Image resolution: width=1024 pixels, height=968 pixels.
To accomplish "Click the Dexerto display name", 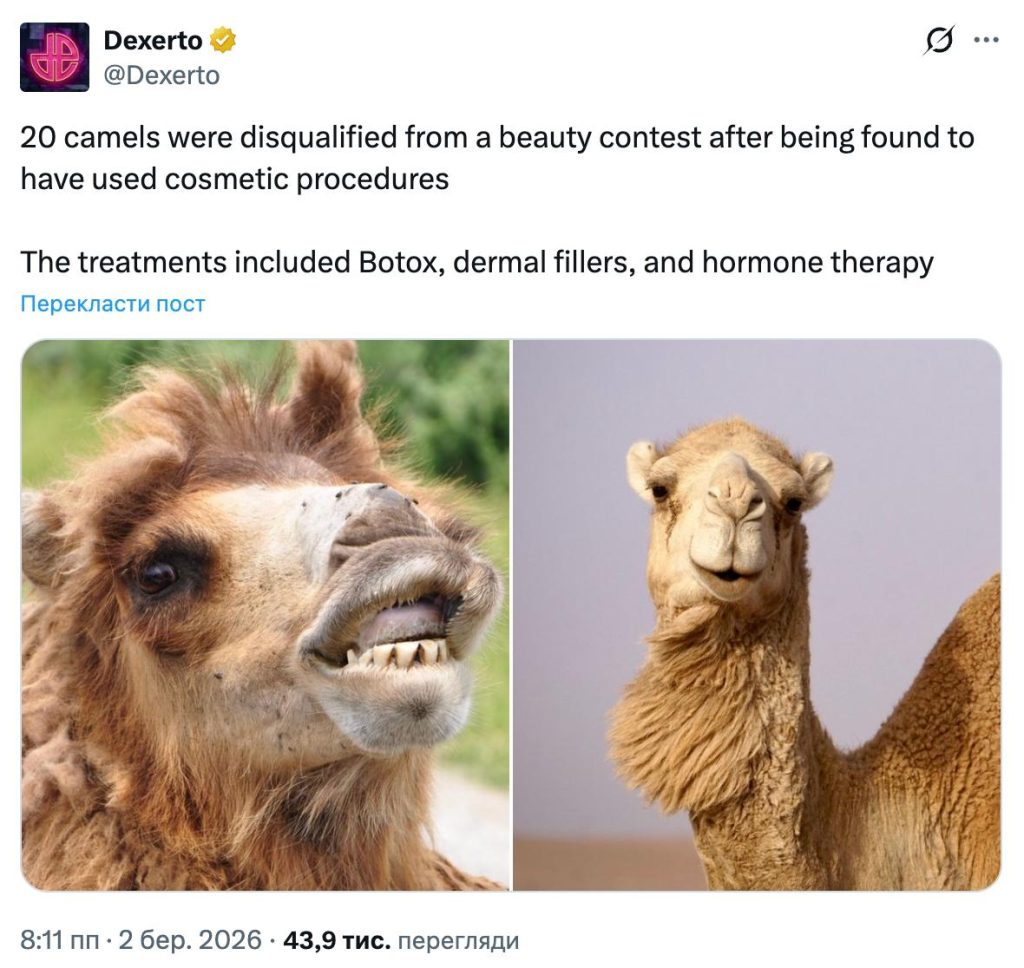I will 153,41.
